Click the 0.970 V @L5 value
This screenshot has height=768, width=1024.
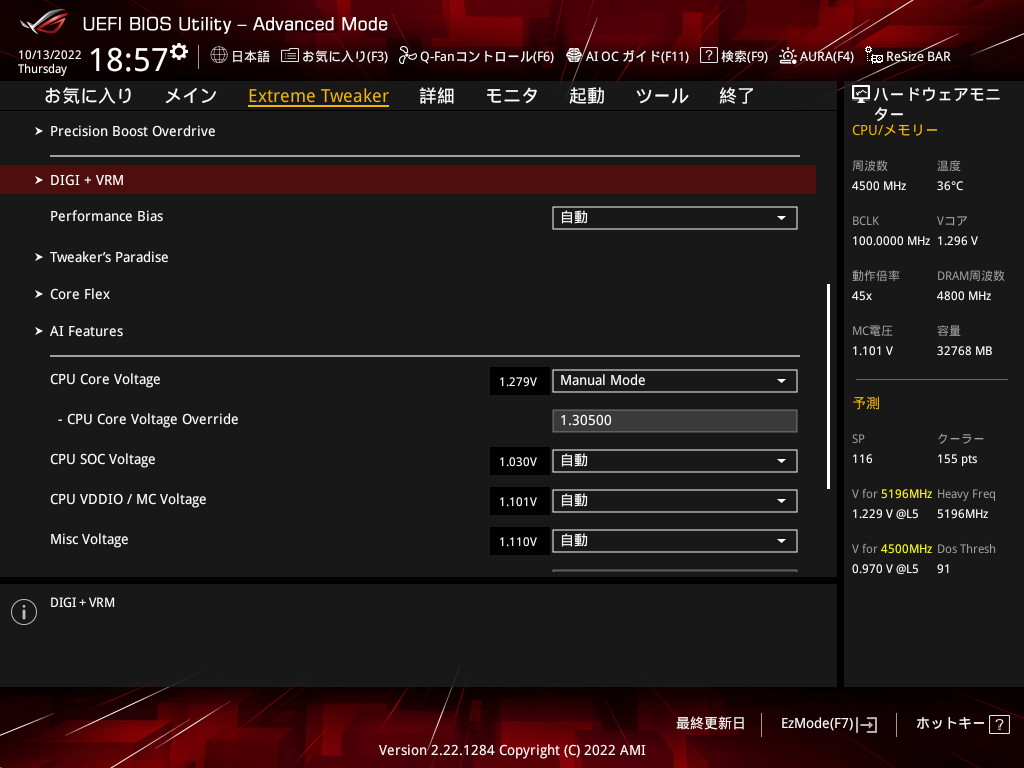885,569
